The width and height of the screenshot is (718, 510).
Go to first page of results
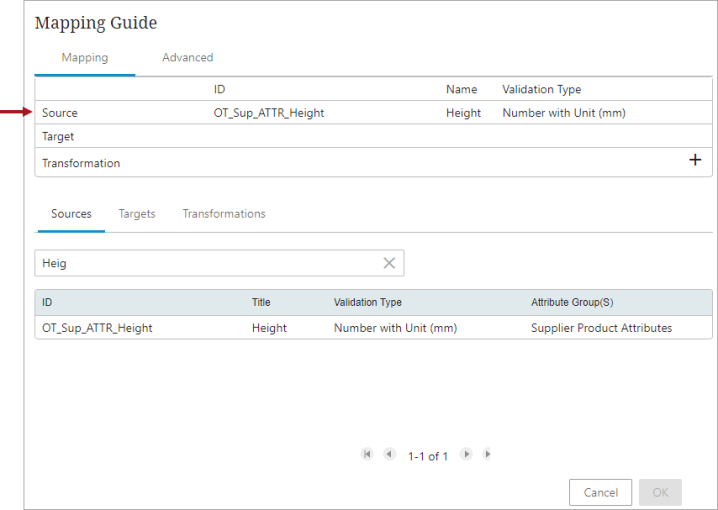367,454
